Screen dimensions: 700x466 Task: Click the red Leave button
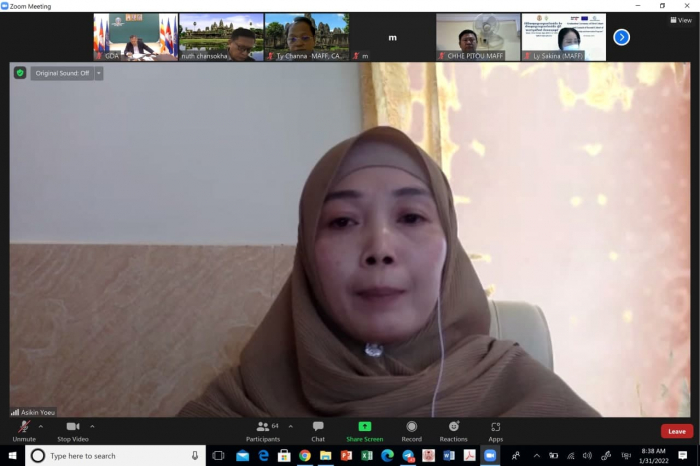(676, 431)
